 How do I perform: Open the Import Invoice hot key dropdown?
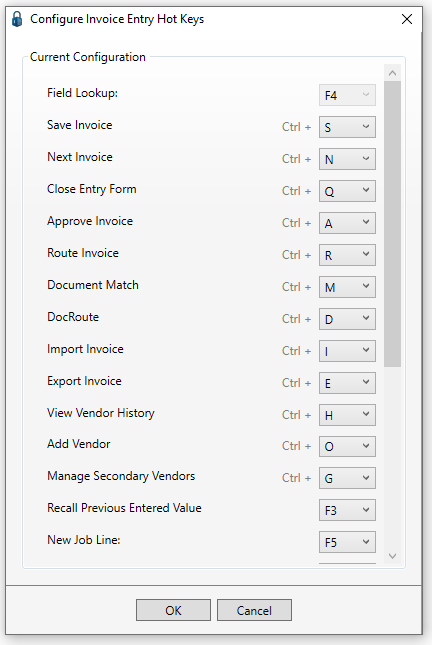tap(347, 351)
